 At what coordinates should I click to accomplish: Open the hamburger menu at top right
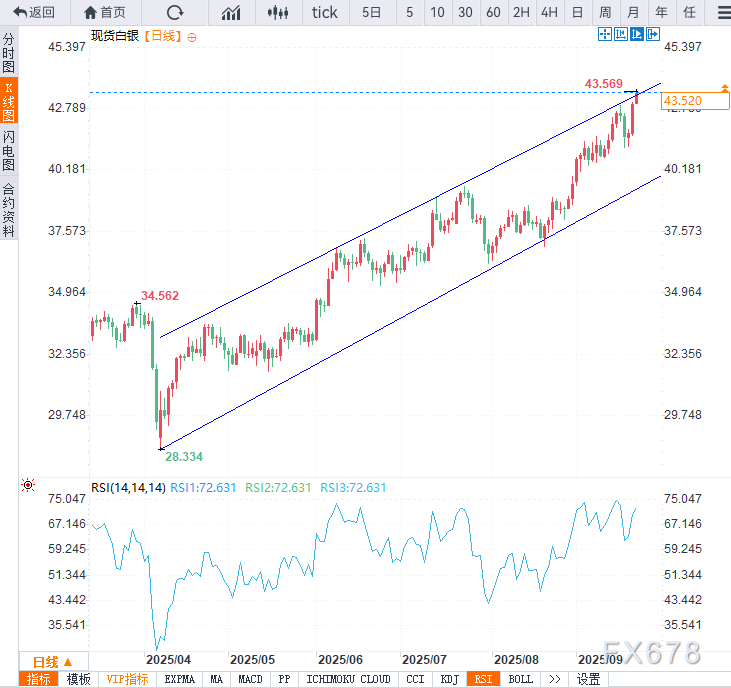[723, 12]
